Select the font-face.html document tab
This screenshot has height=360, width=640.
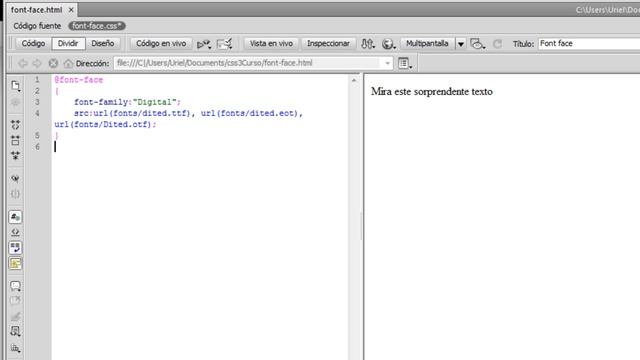[37, 9]
